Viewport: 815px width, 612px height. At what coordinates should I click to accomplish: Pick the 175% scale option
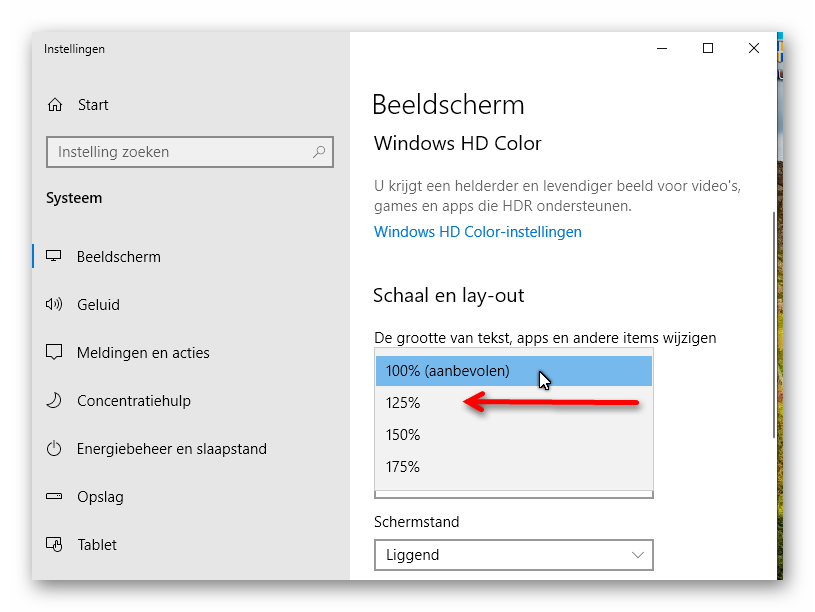[514, 467]
